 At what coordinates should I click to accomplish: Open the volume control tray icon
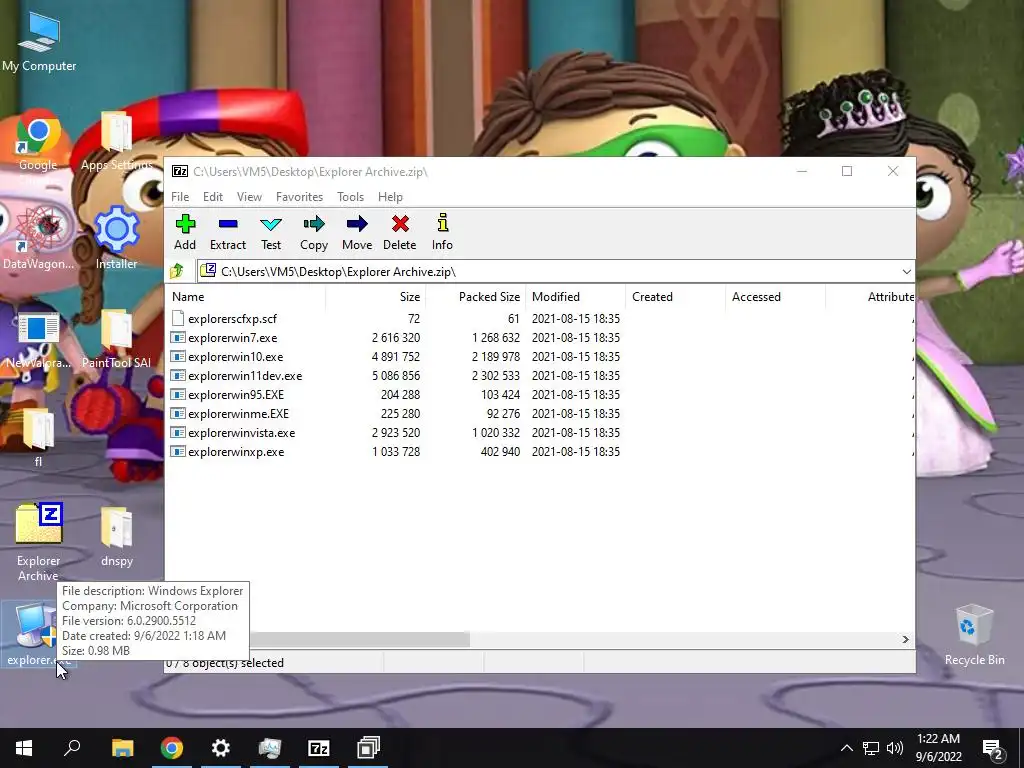click(895, 748)
